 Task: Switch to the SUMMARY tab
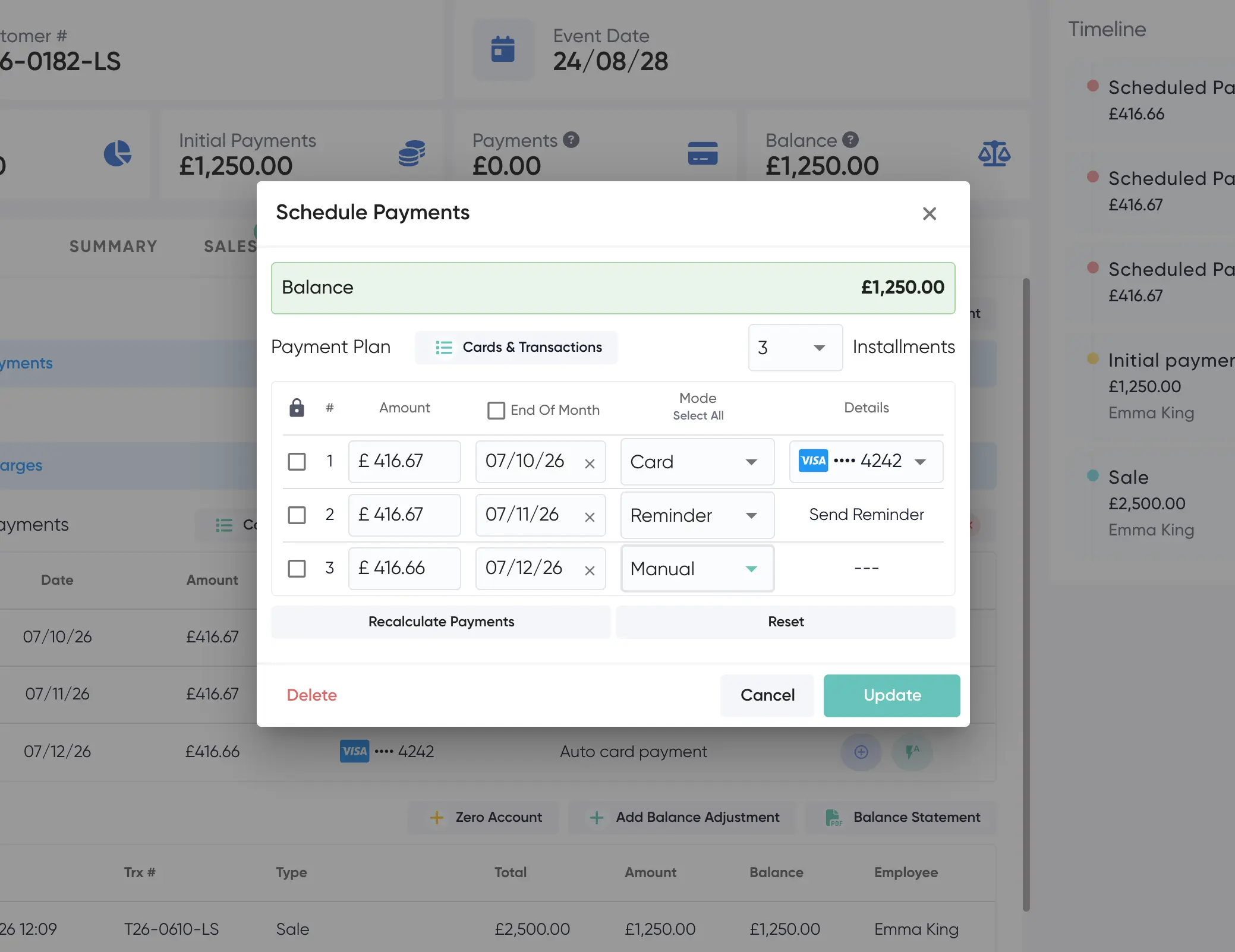click(x=114, y=246)
